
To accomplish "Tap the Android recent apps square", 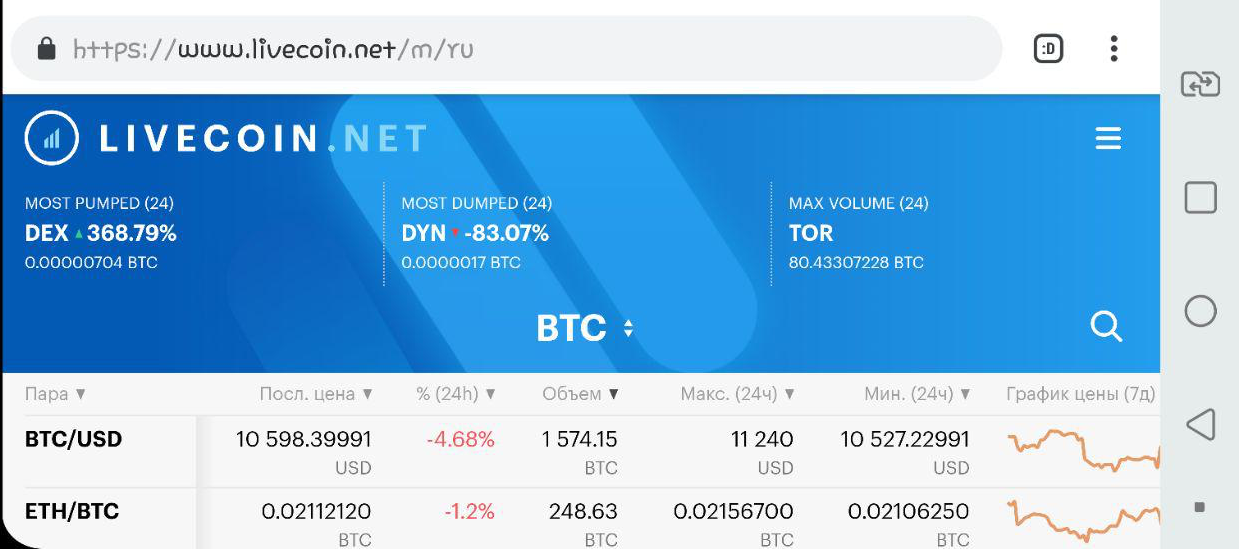I will tap(1200, 197).
